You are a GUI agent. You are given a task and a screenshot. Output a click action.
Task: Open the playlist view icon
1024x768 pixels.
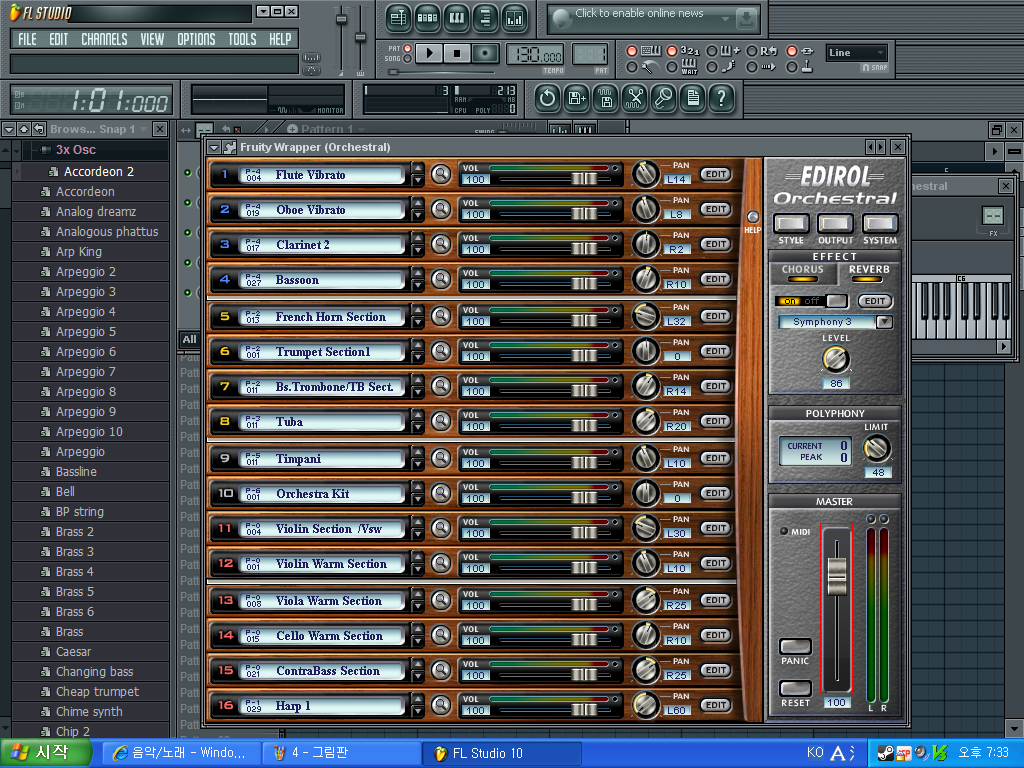pos(398,18)
